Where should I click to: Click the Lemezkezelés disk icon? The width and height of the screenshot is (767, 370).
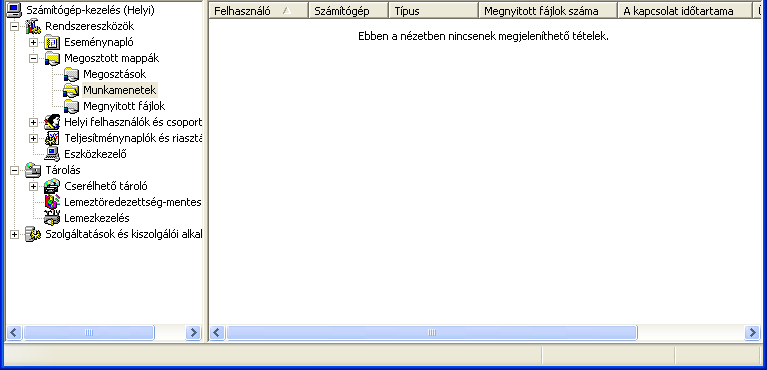pyautogui.click(x=52, y=218)
